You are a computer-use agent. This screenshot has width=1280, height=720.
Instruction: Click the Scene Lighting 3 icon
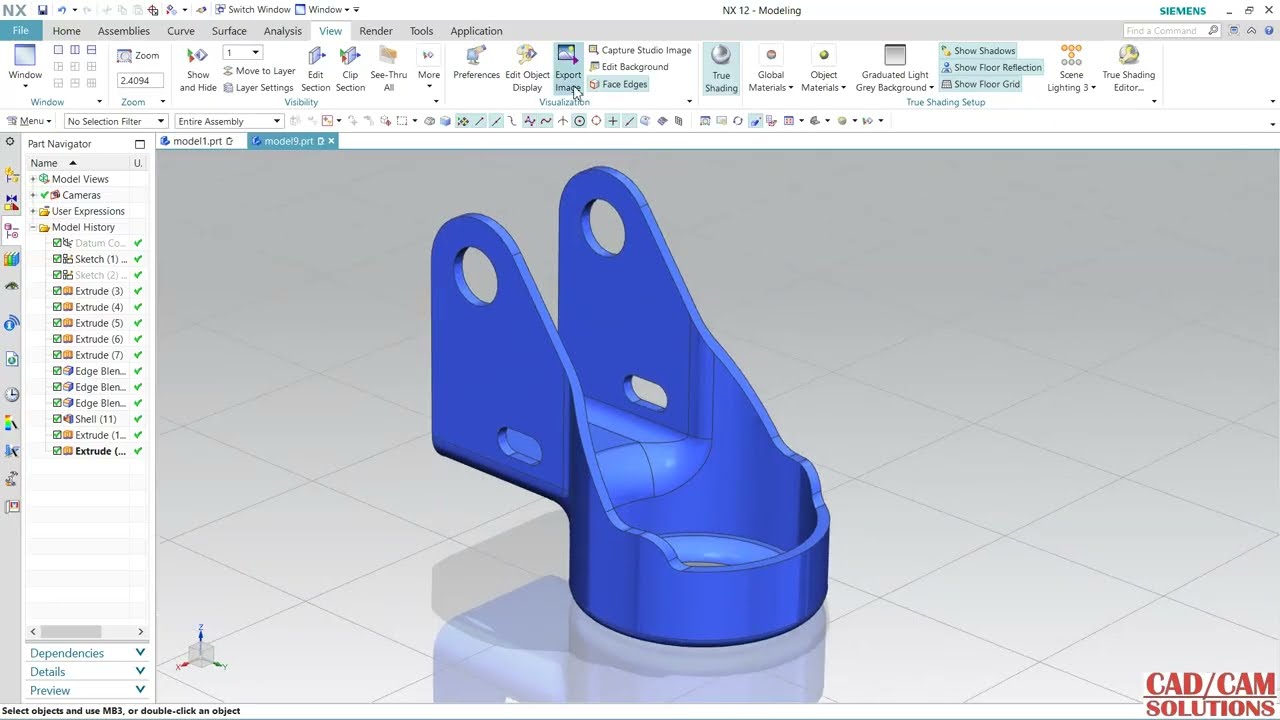[1071, 55]
